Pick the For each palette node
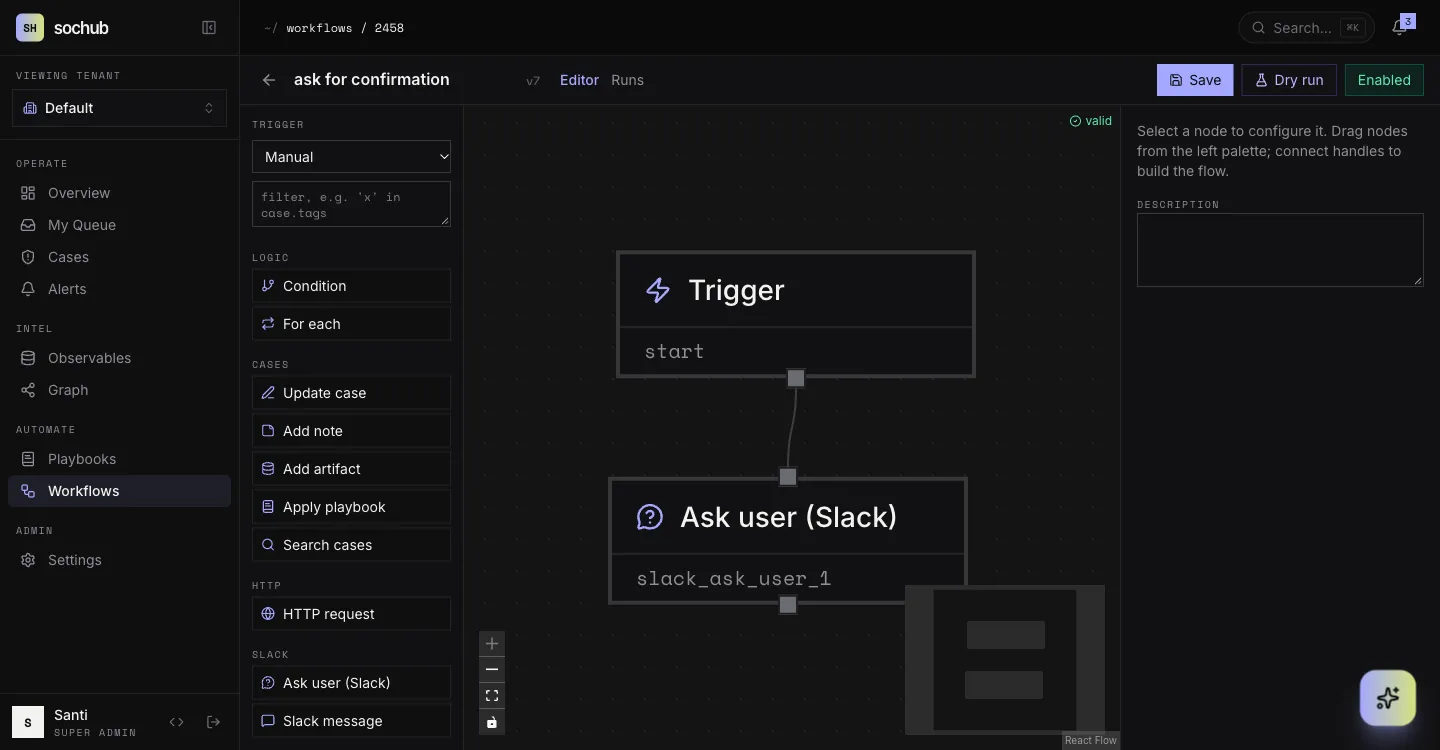Image resolution: width=1440 pixels, height=750 pixels. tap(351, 324)
